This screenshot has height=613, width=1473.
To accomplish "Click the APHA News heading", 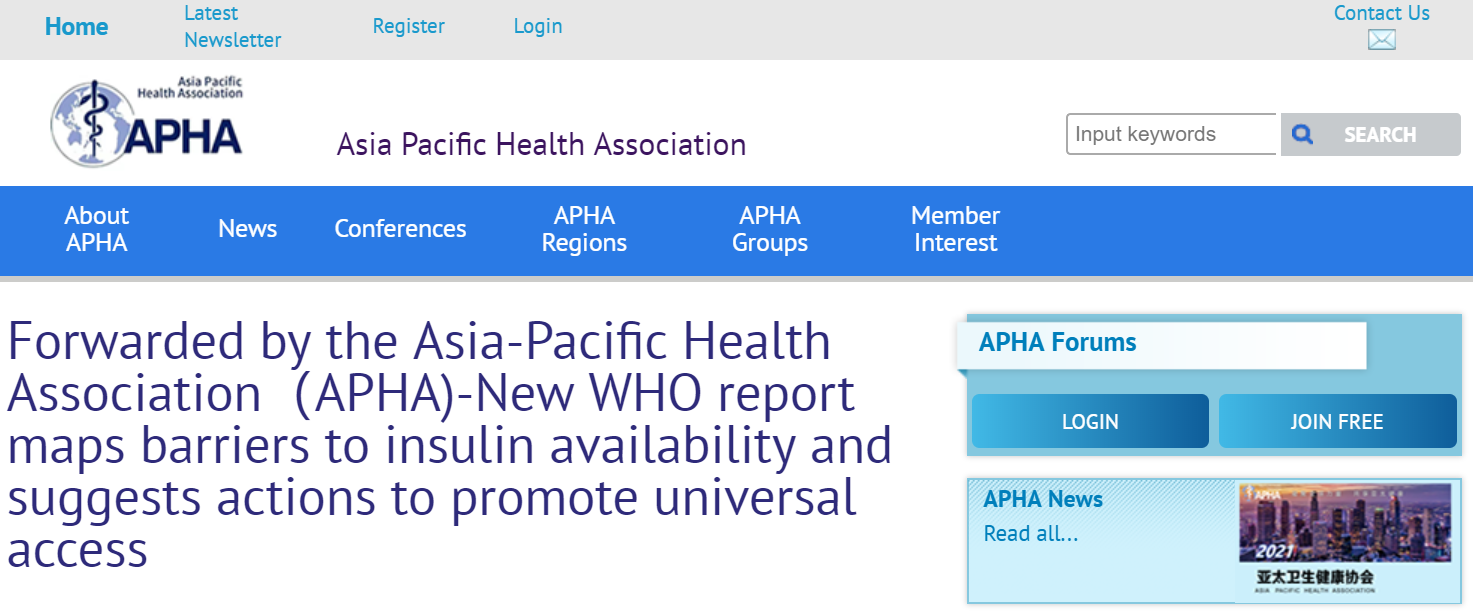I will (1043, 500).
